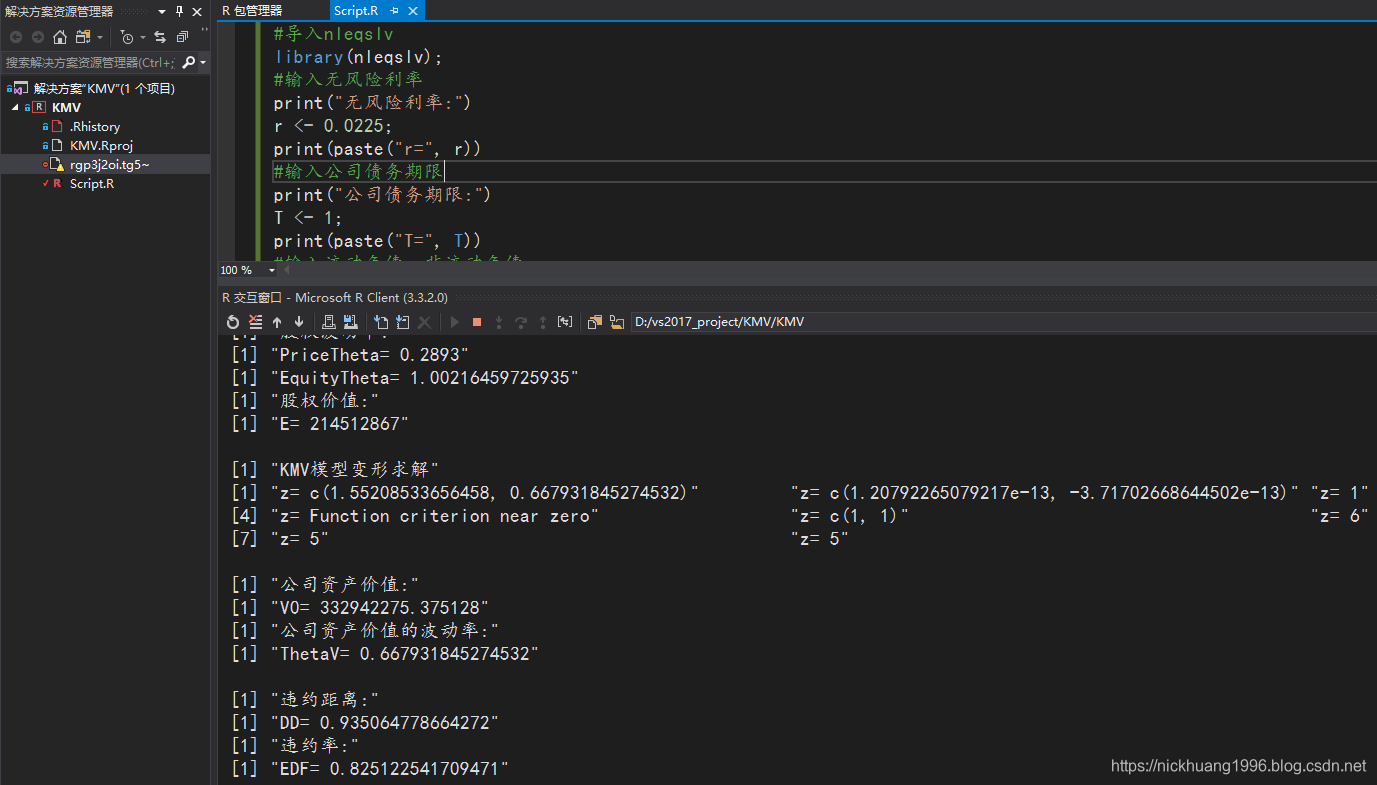Viewport: 1377px width, 785px height.
Task: Select the 解决方案"KMV" root node
Action: click(x=104, y=88)
